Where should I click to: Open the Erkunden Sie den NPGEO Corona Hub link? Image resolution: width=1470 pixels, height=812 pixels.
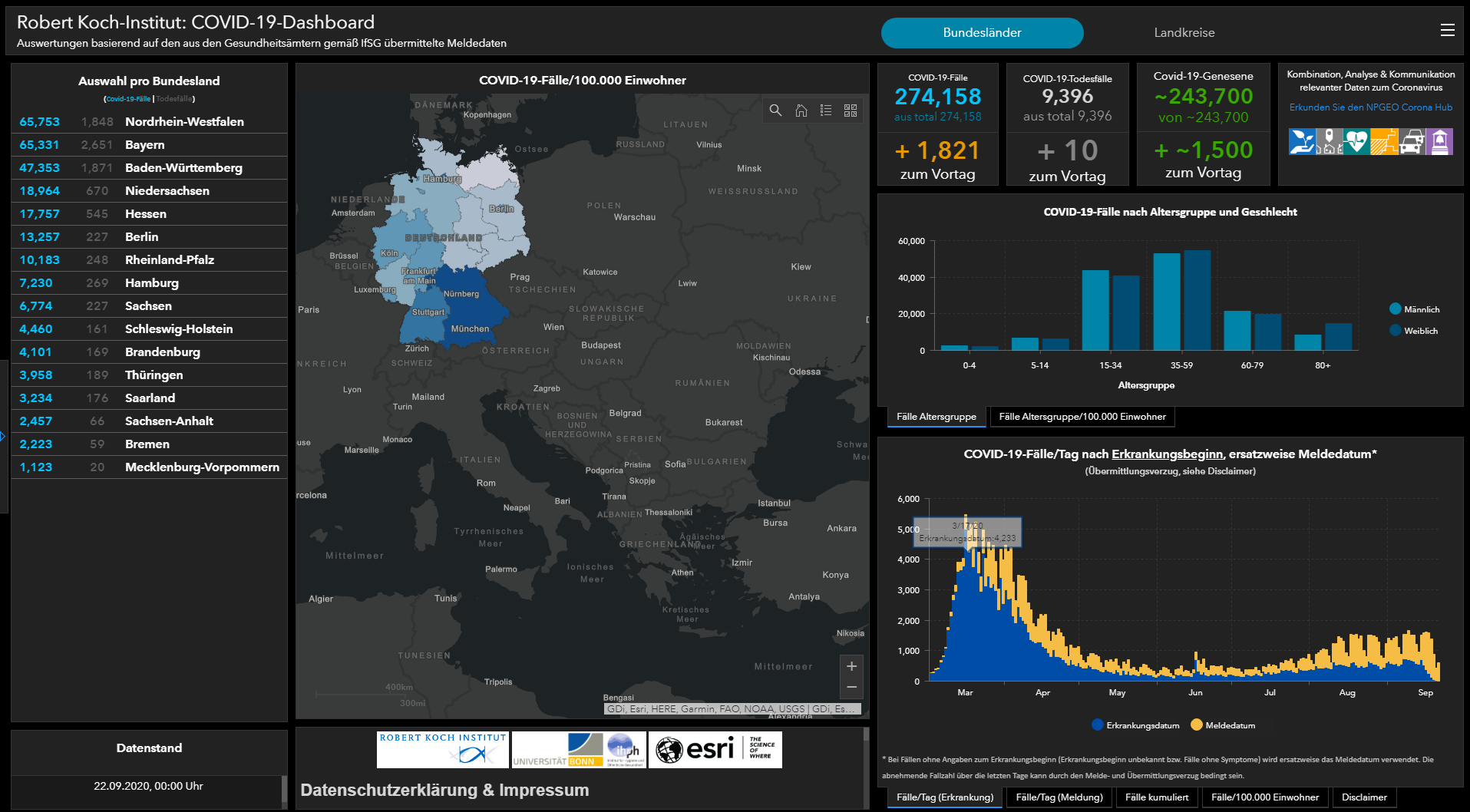pyautogui.click(x=1370, y=107)
